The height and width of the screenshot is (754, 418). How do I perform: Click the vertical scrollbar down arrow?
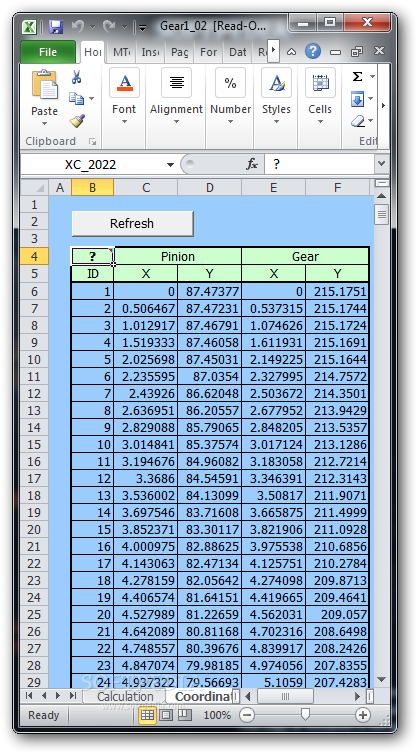[381, 679]
